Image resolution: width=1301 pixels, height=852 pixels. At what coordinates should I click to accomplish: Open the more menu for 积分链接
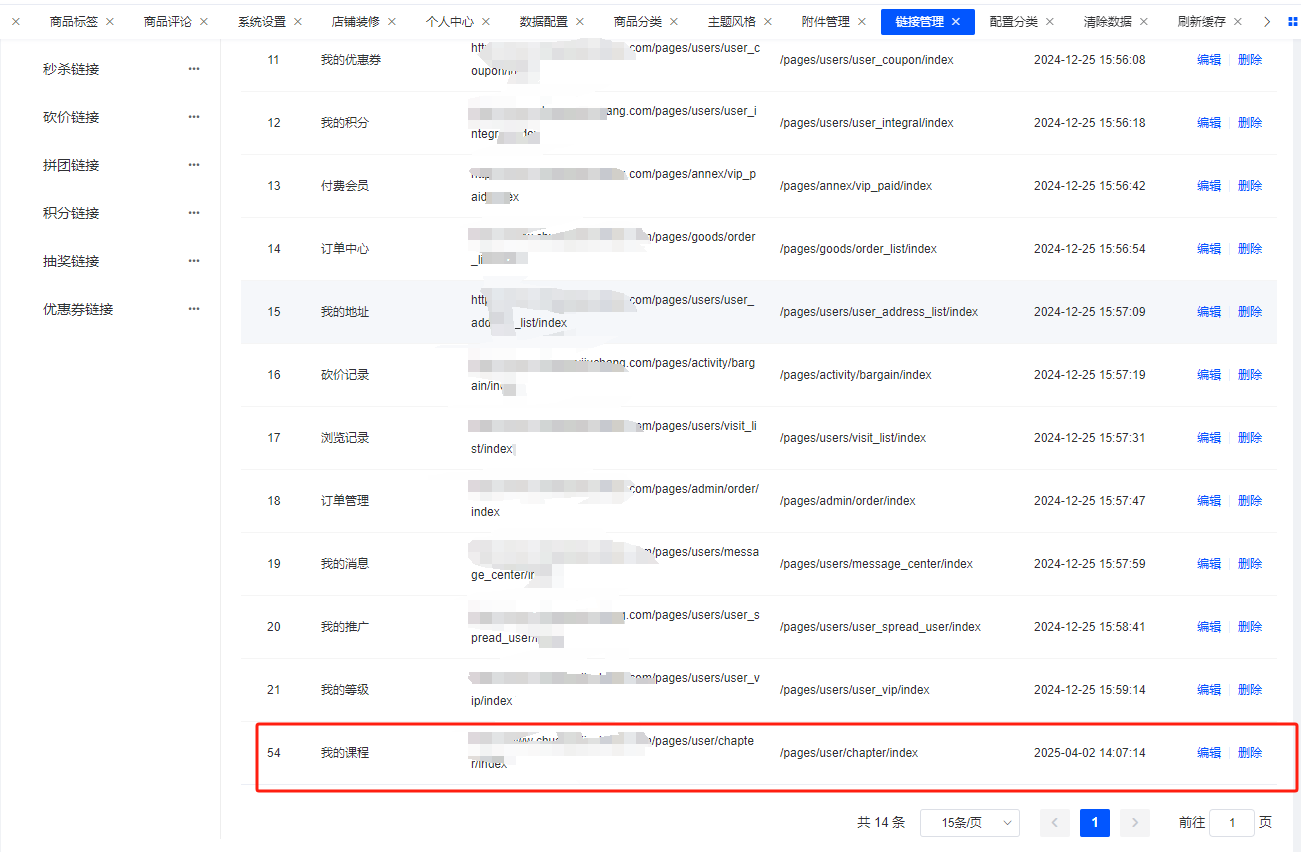coord(194,213)
